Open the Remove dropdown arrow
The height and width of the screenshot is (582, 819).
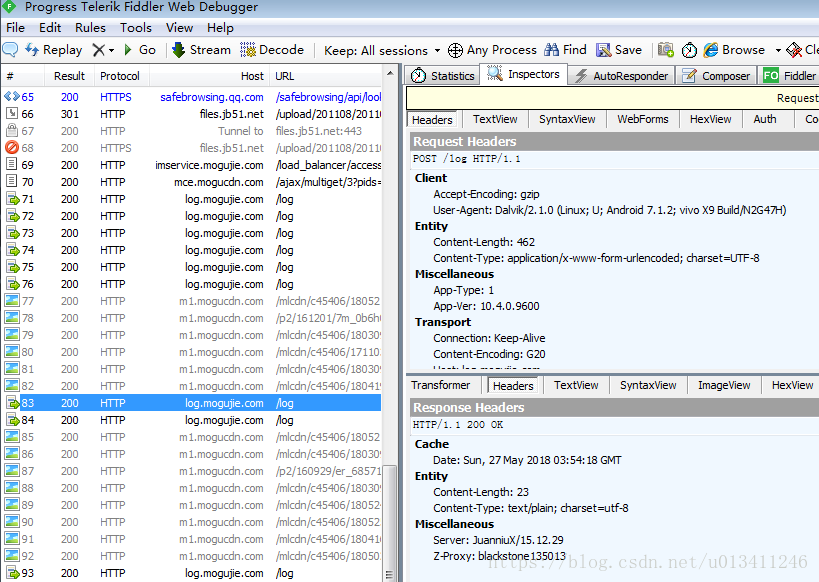pos(111,51)
